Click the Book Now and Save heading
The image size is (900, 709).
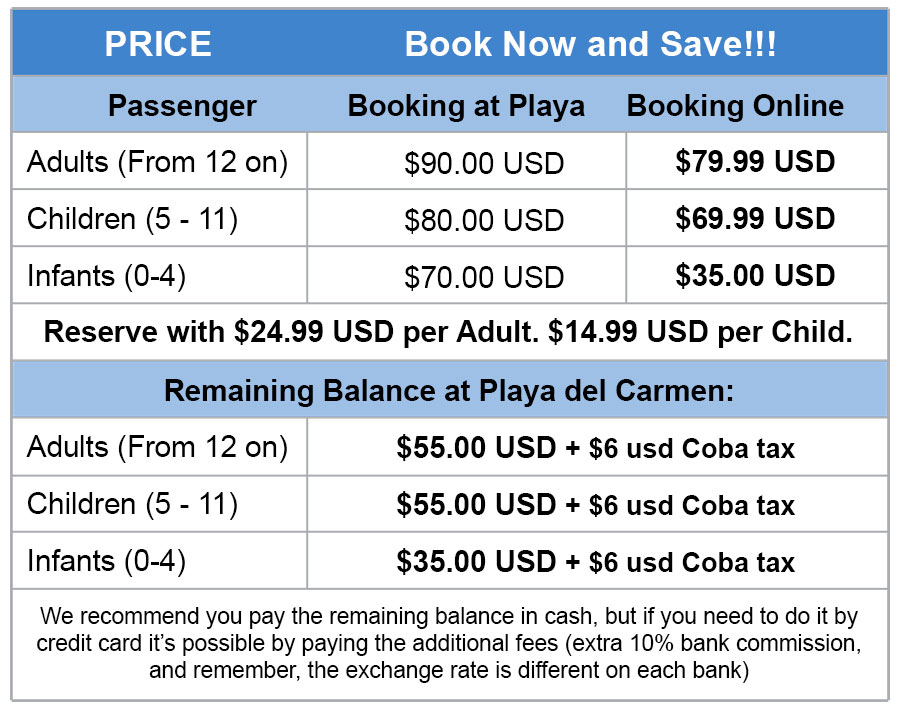point(590,44)
